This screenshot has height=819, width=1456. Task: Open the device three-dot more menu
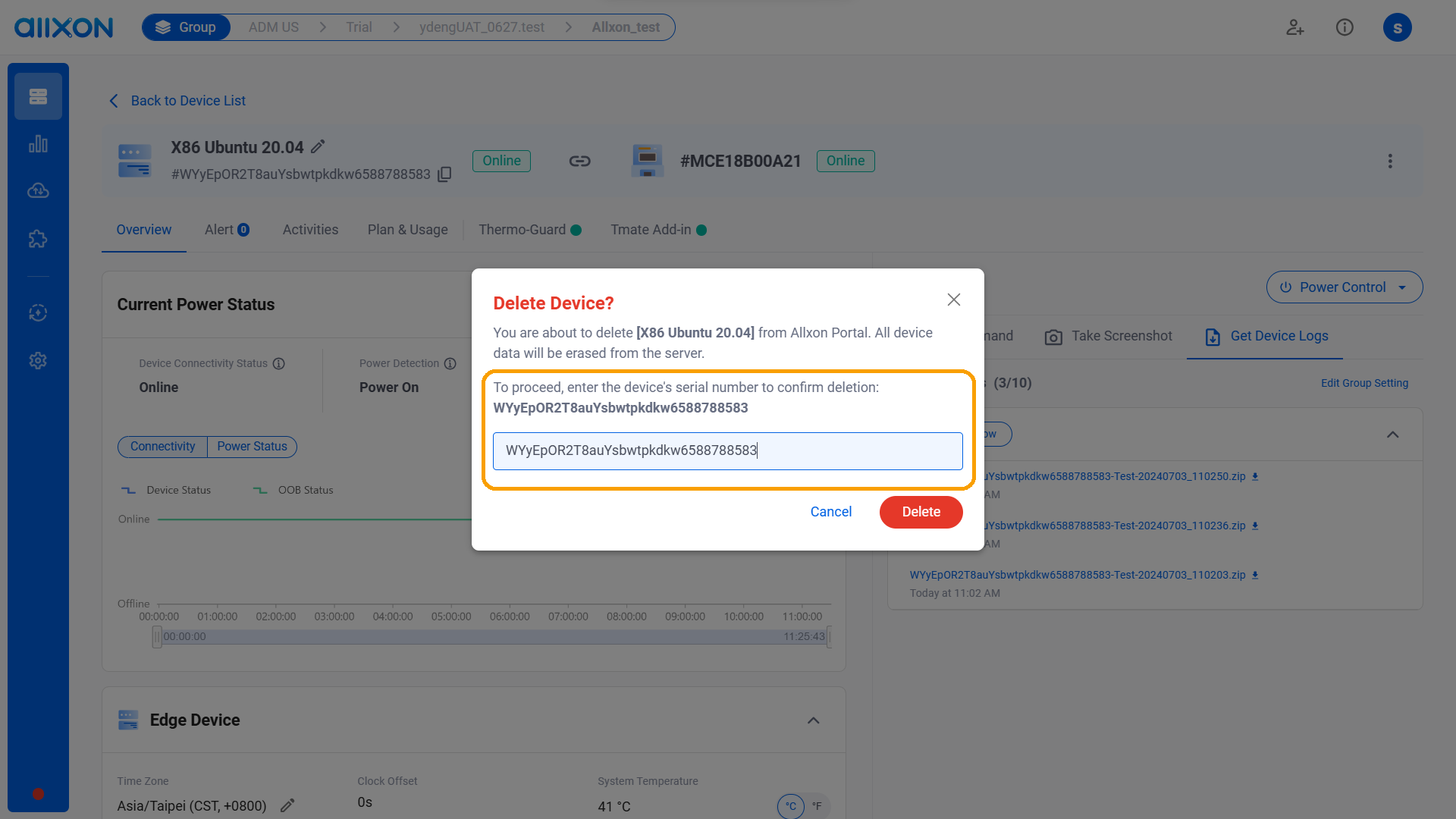click(1389, 161)
